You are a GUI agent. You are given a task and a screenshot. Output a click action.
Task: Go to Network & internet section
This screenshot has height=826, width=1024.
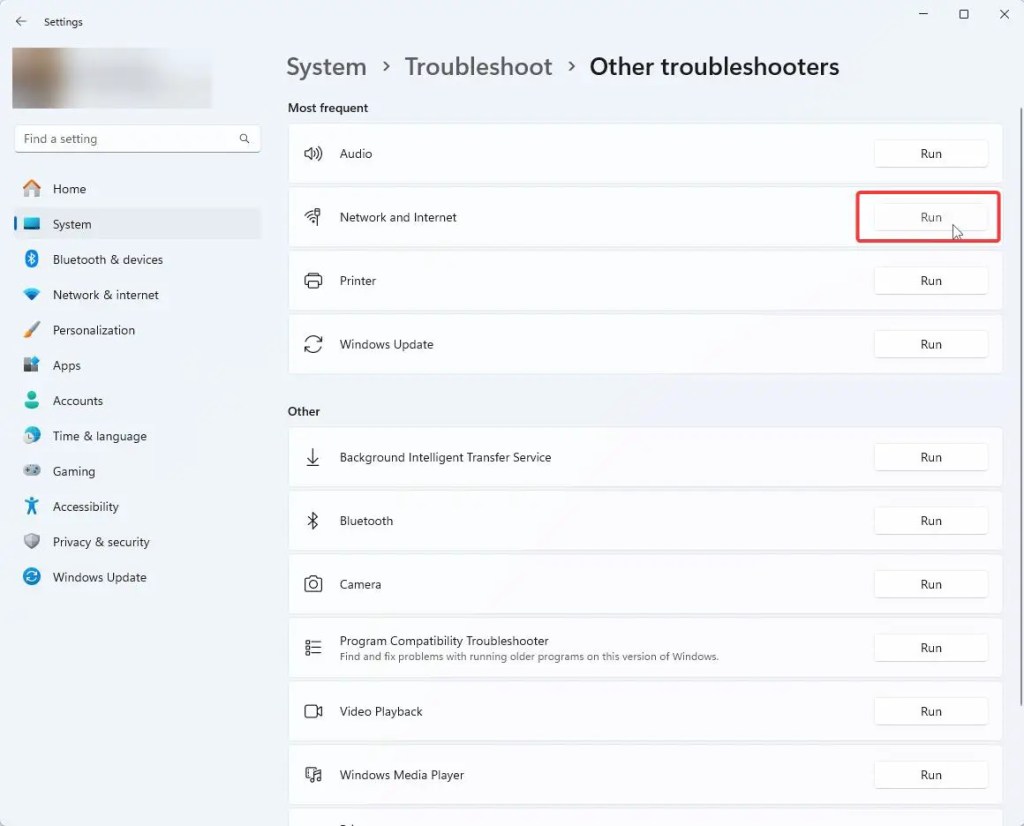coord(105,295)
